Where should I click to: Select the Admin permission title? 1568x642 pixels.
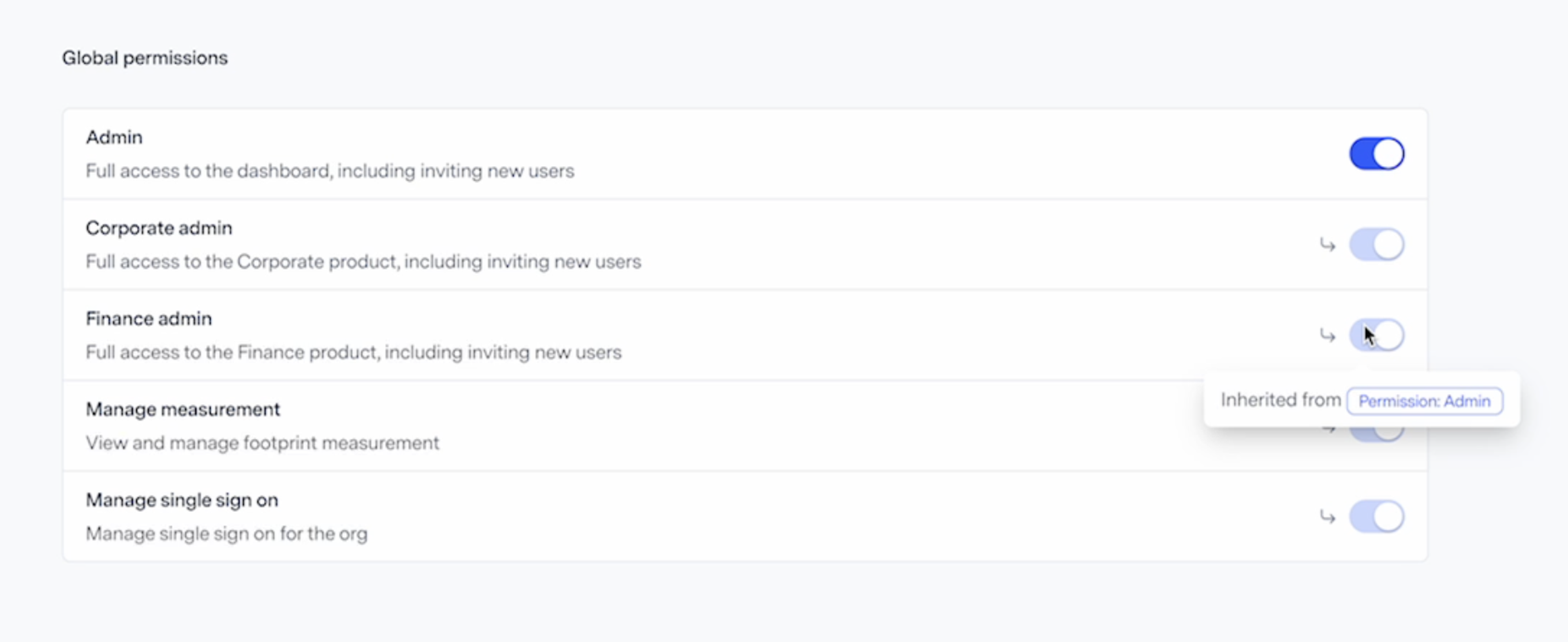[114, 138]
